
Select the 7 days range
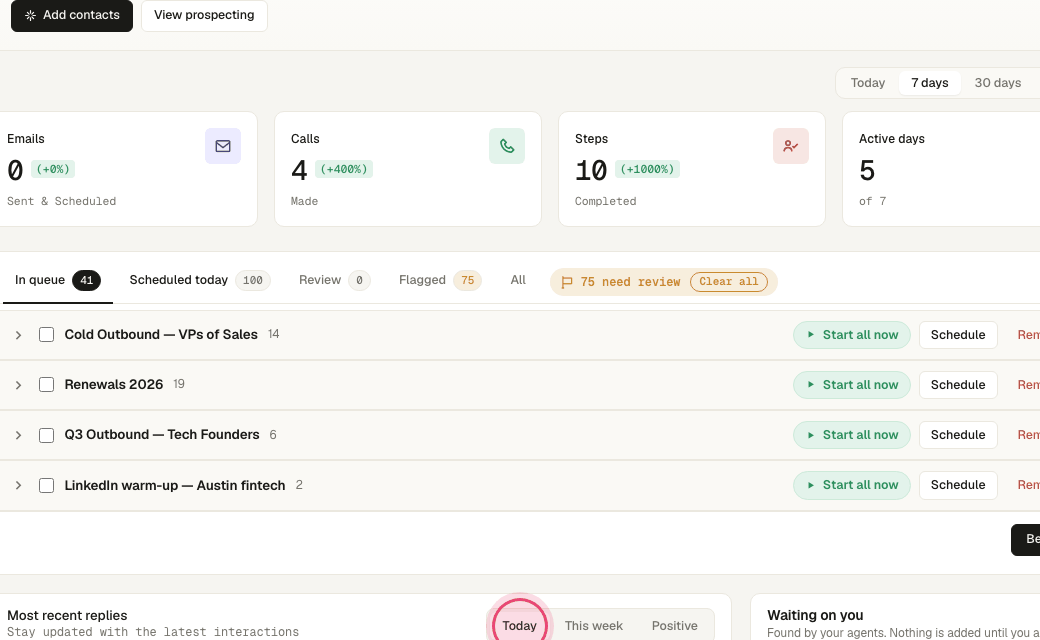pos(929,83)
